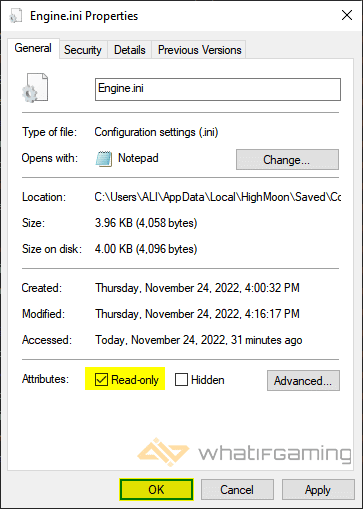
Task: Click the Location path text
Action: click(218, 197)
